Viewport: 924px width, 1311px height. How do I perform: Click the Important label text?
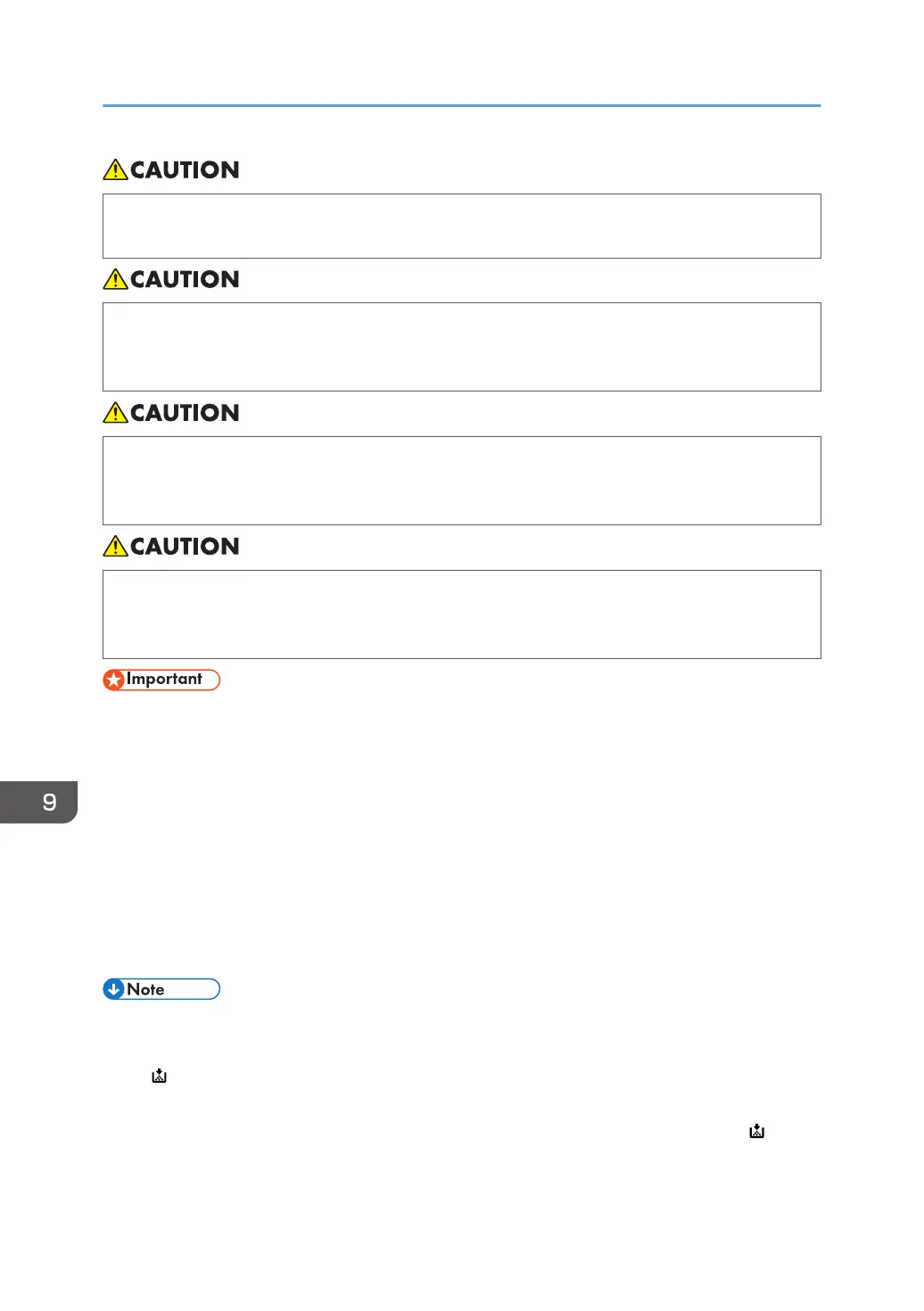tap(164, 679)
